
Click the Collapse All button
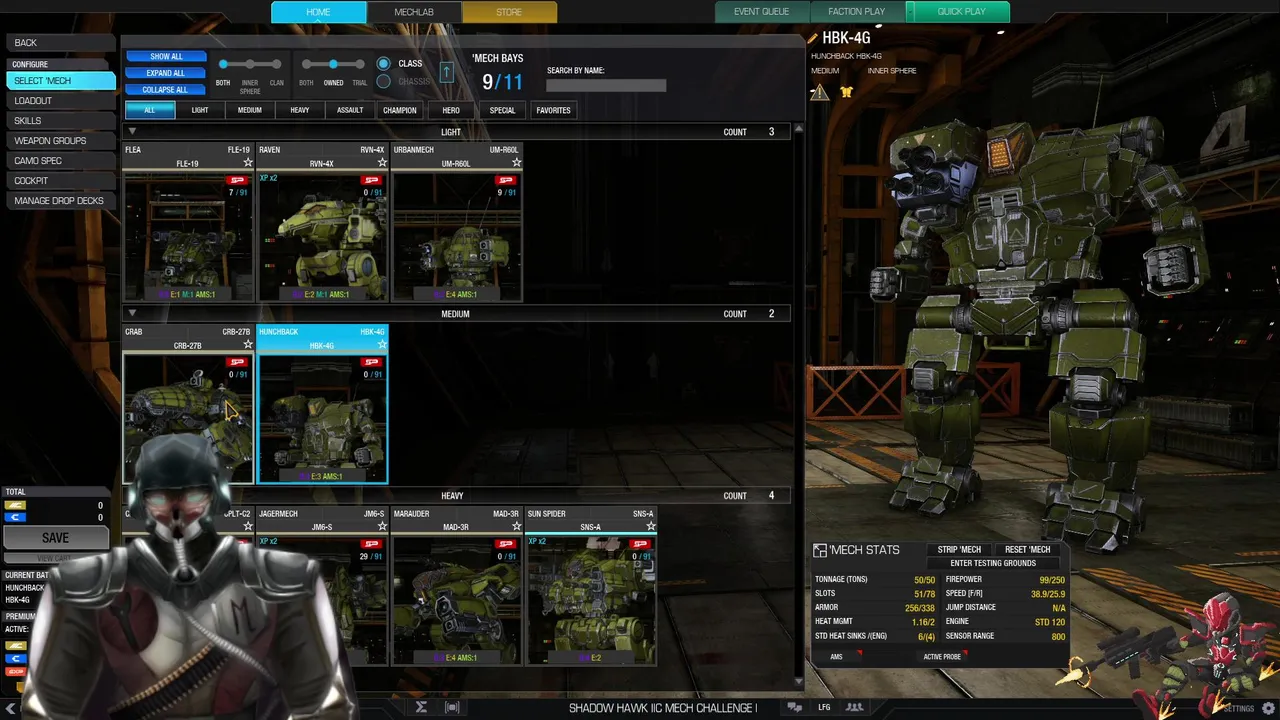[x=166, y=90]
